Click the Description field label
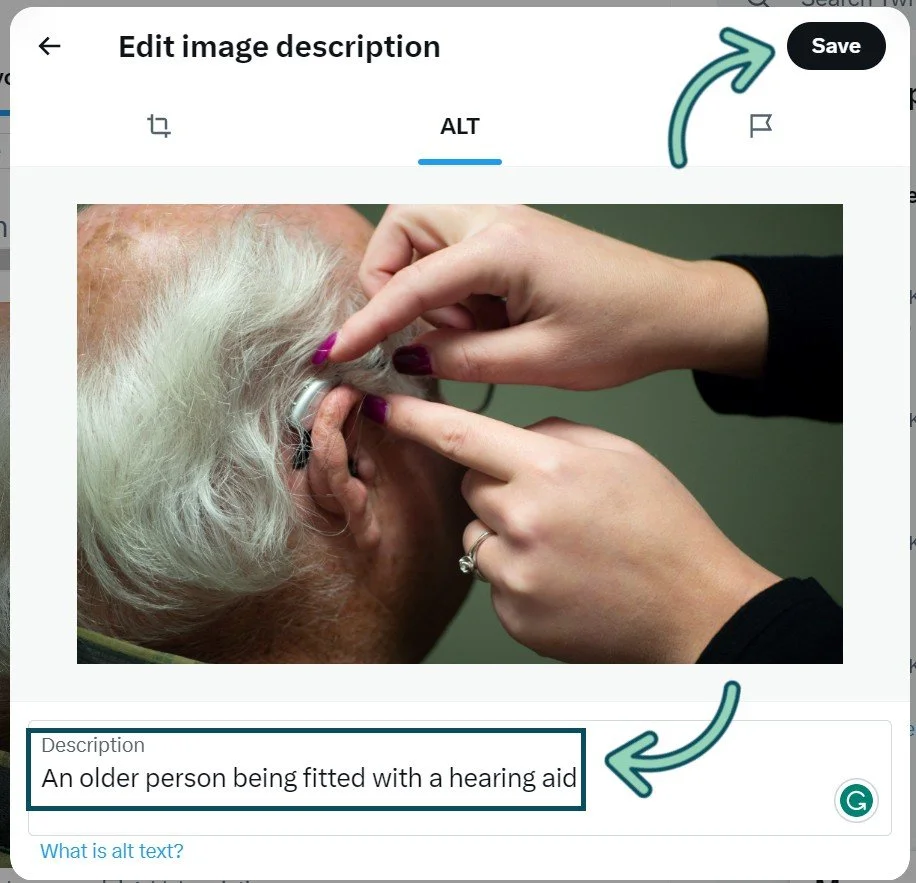916x883 pixels. [93, 745]
